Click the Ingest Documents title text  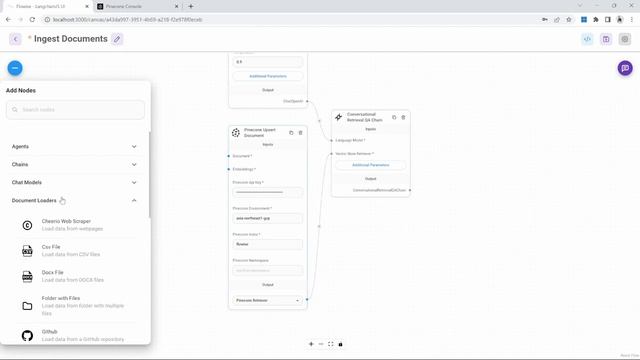coord(71,39)
